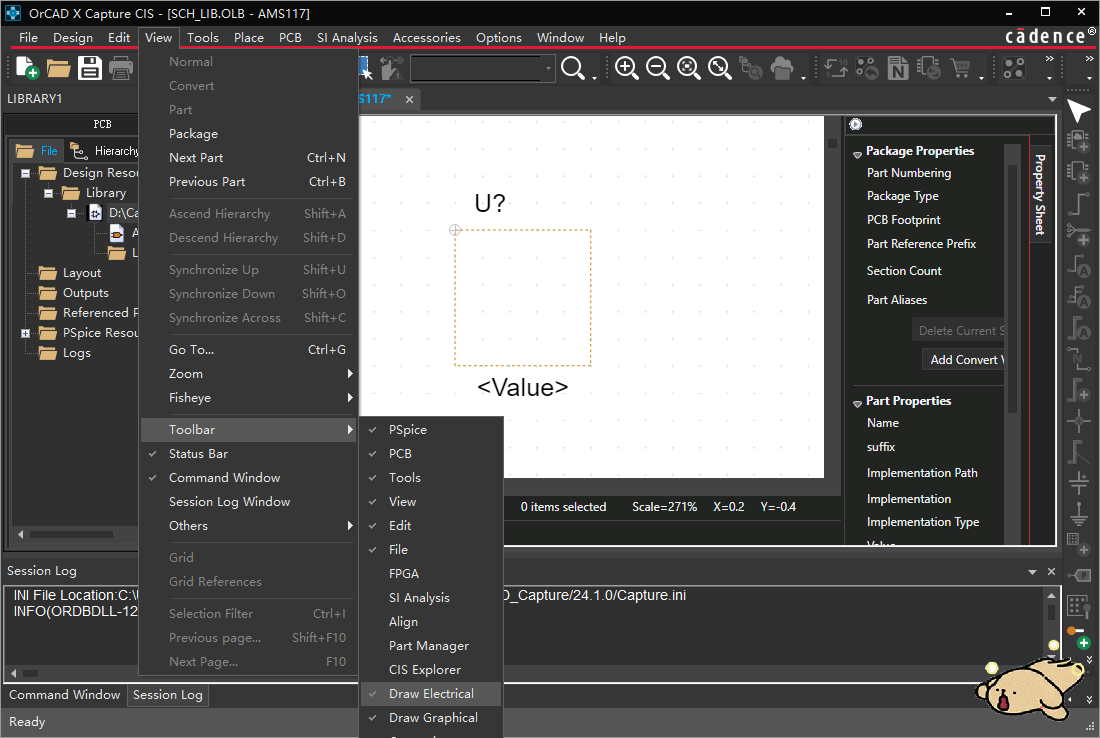Viewport: 1100px width, 738px height.
Task: Toggle the Draw Electrical toolbar
Action: pyautogui.click(x=431, y=694)
